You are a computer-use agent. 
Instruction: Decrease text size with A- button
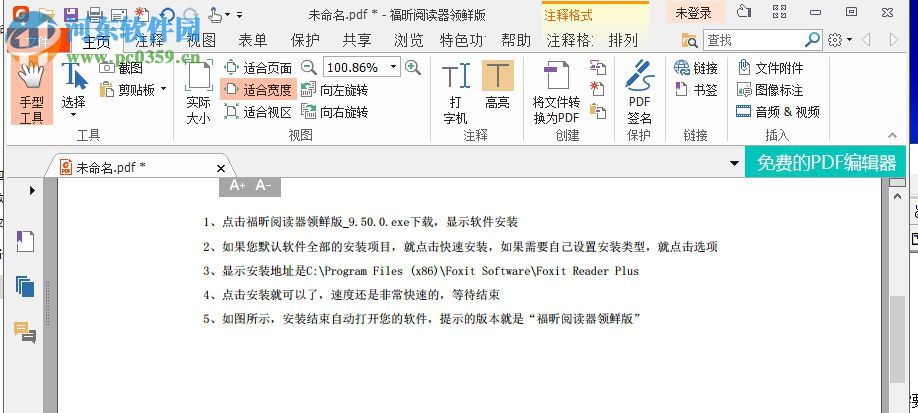pyautogui.click(x=263, y=186)
